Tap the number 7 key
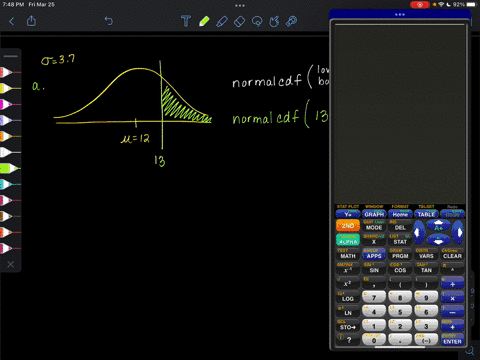 pos(374,297)
